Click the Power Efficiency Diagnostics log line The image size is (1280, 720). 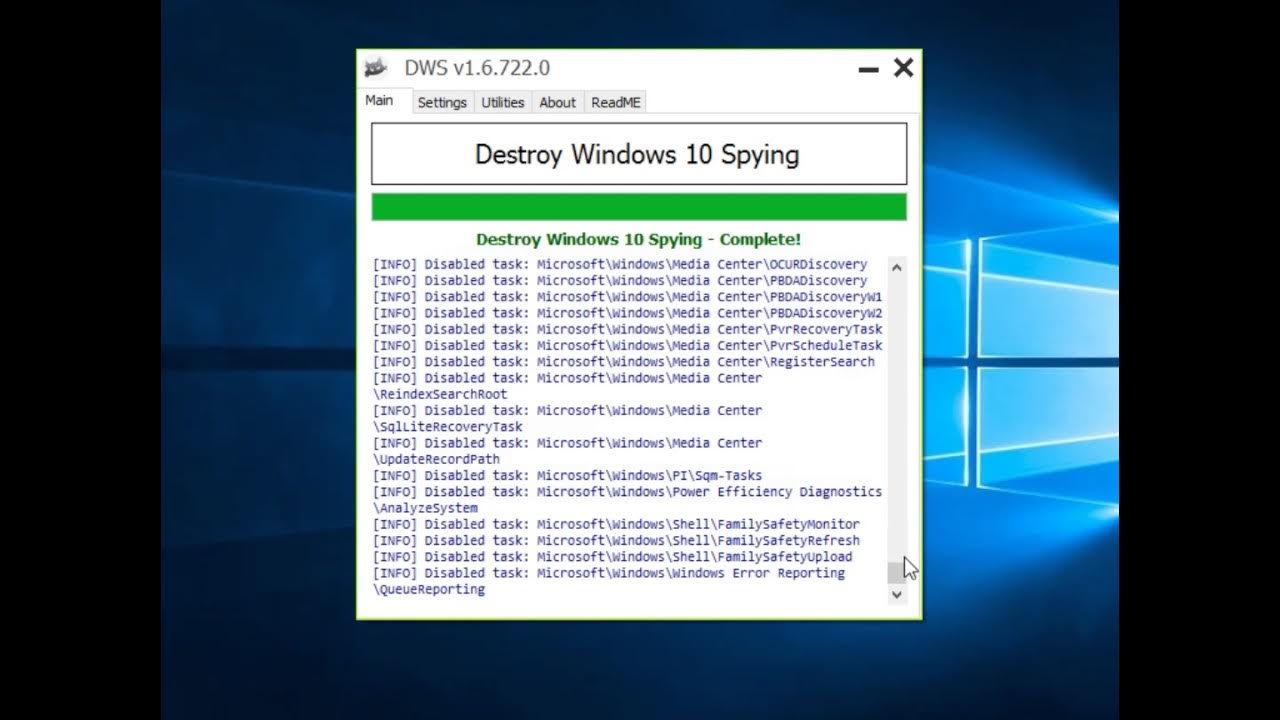(628, 492)
